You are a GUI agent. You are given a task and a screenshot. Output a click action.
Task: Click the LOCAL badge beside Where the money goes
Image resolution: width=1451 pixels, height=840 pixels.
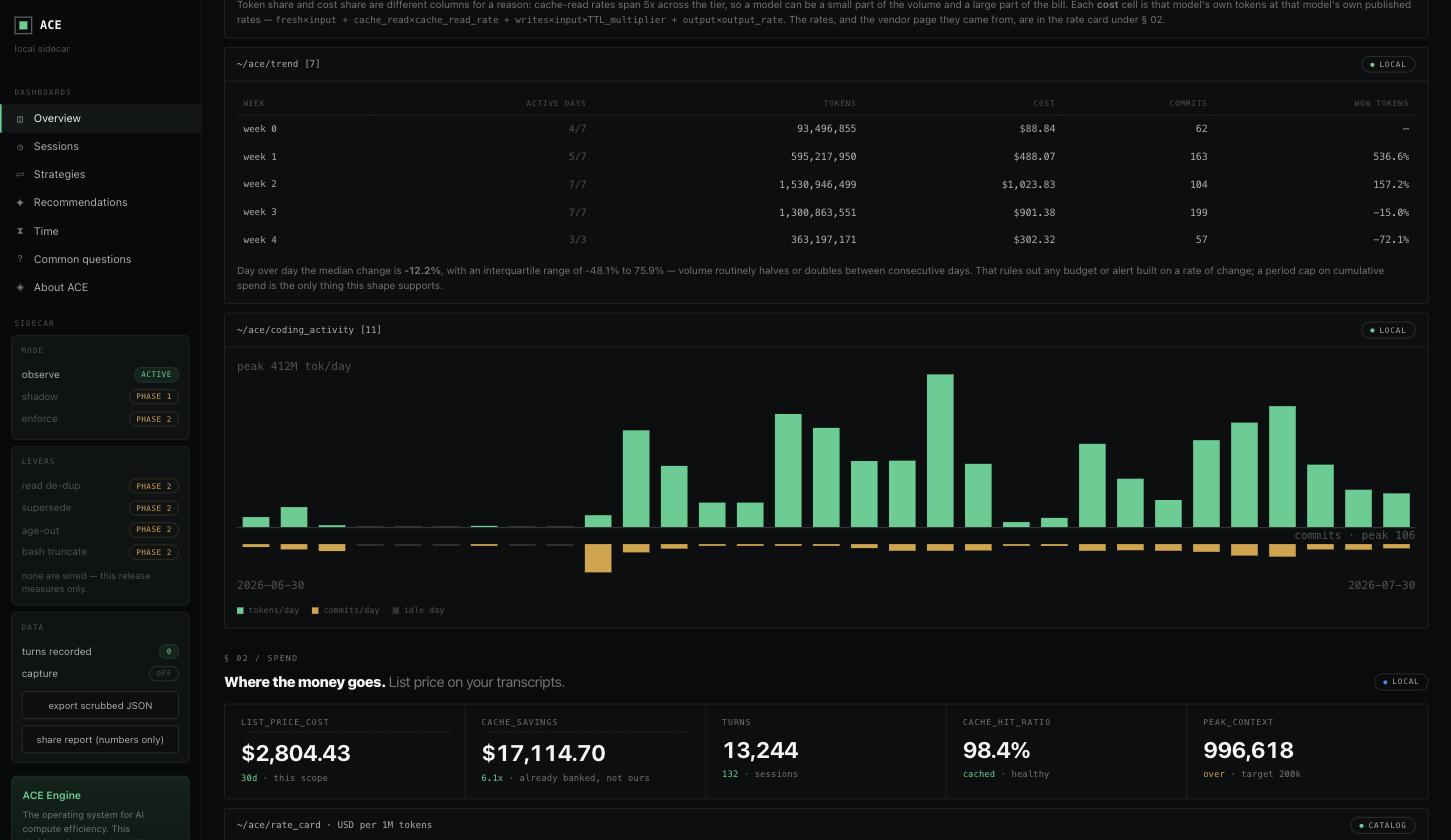coord(1401,682)
